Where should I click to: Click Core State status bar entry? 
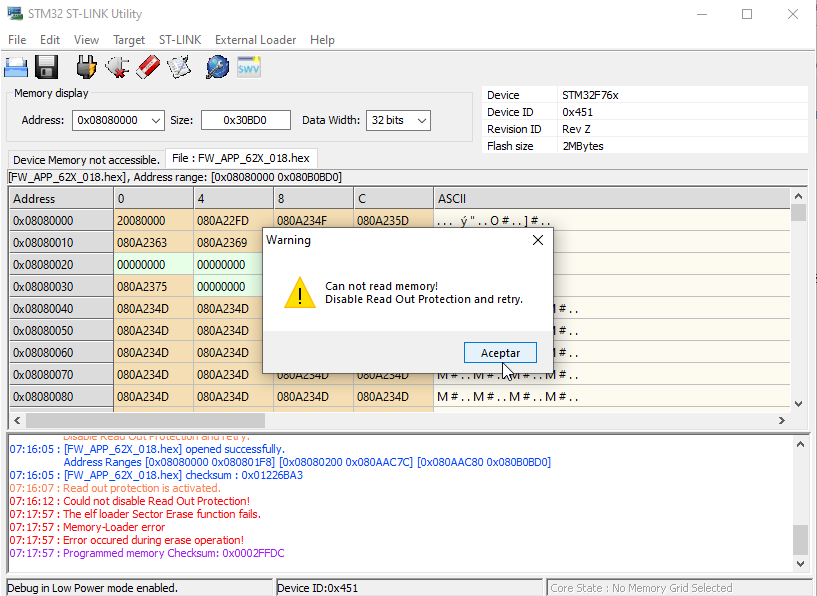678,588
